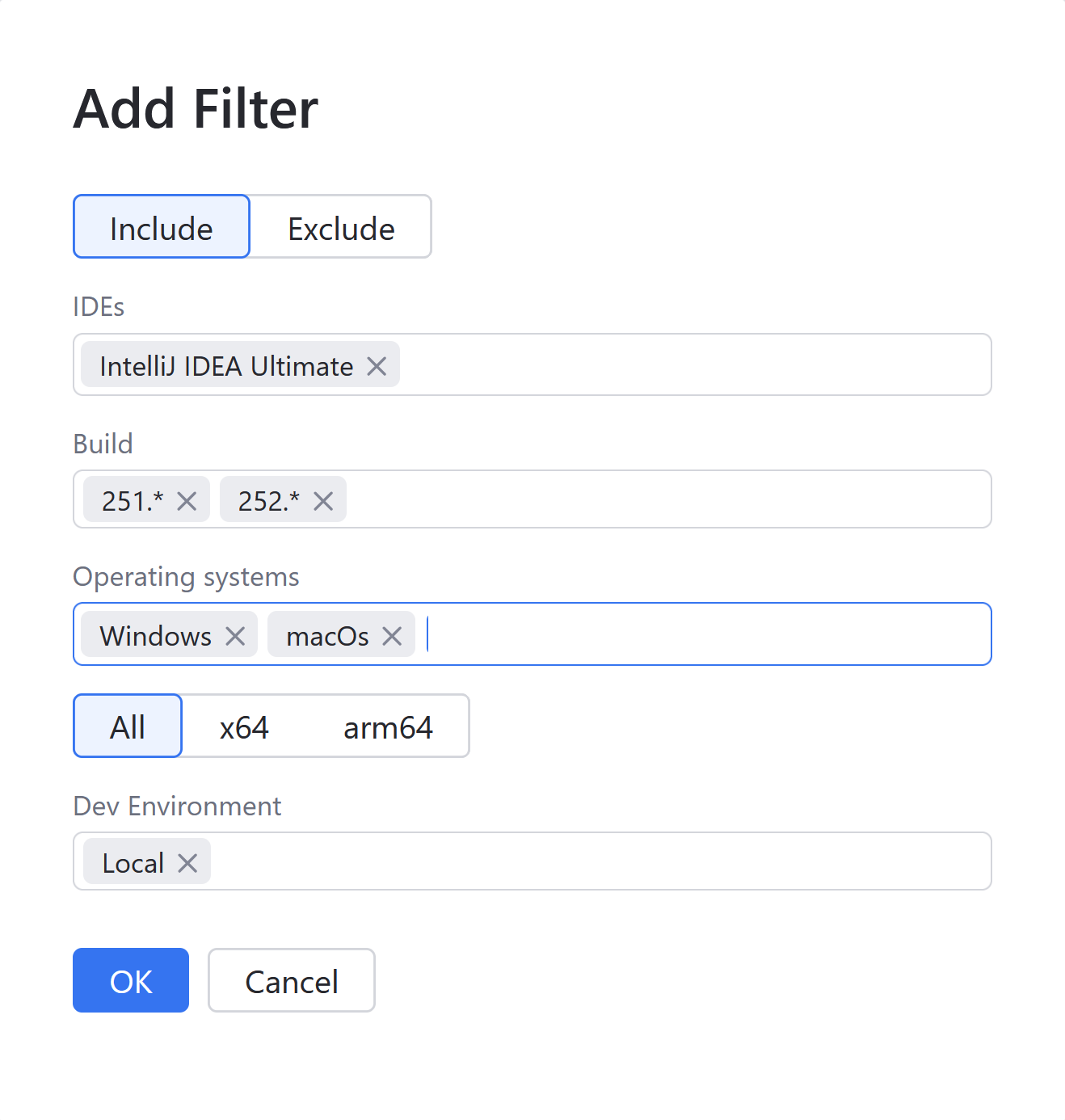Select the macOs tag label

pos(326,635)
